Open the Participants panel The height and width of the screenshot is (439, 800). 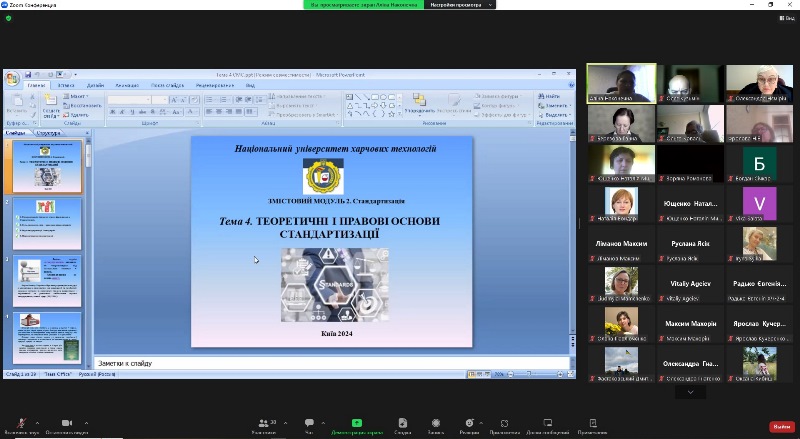[x=263, y=423]
